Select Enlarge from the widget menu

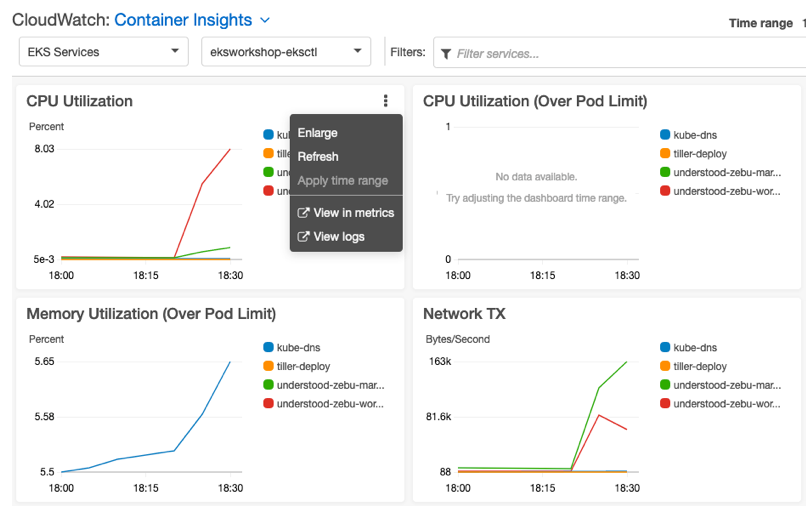(x=318, y=133)
